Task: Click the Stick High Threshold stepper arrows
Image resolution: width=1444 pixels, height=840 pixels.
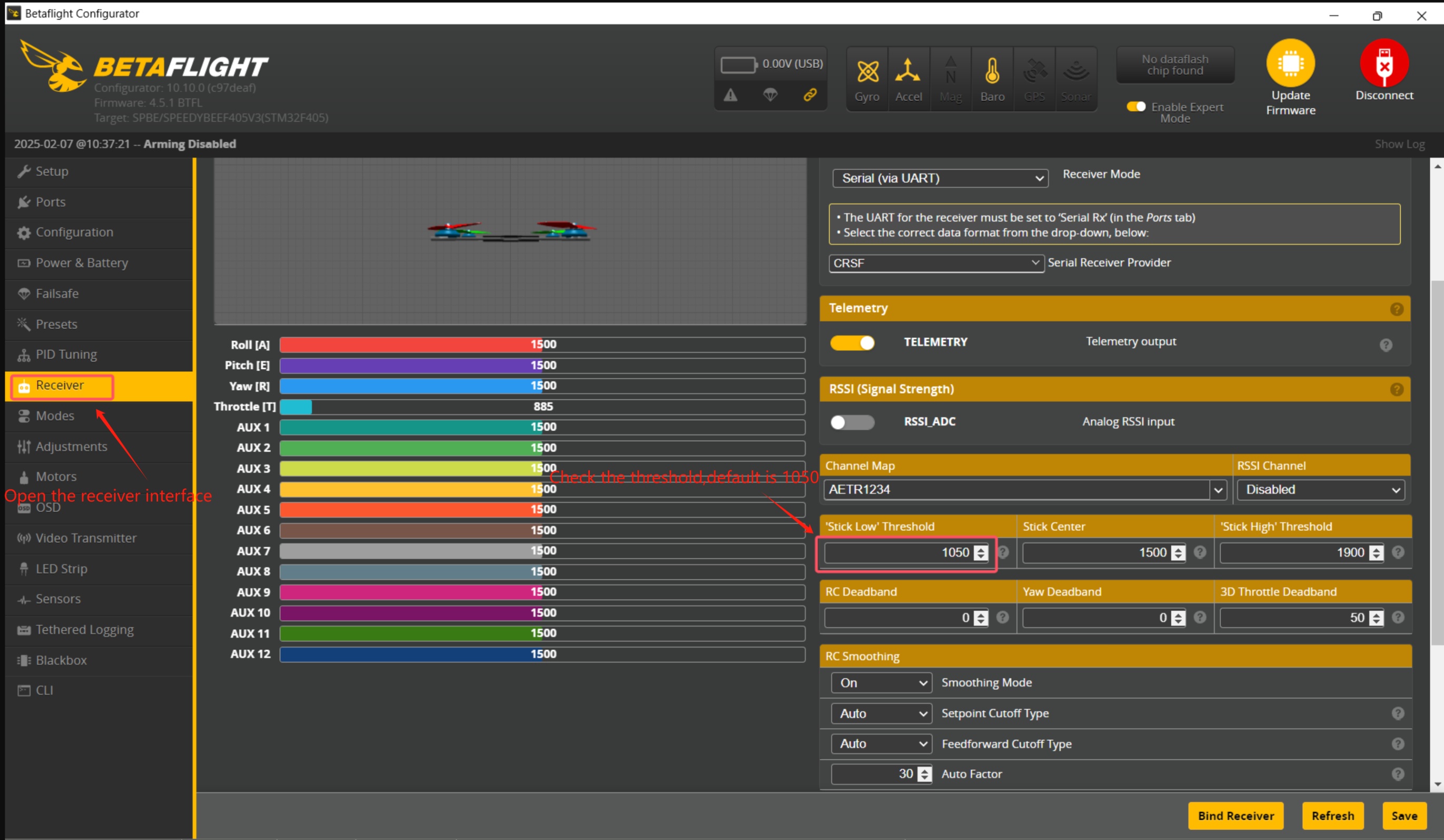Action: [1376, 553]
